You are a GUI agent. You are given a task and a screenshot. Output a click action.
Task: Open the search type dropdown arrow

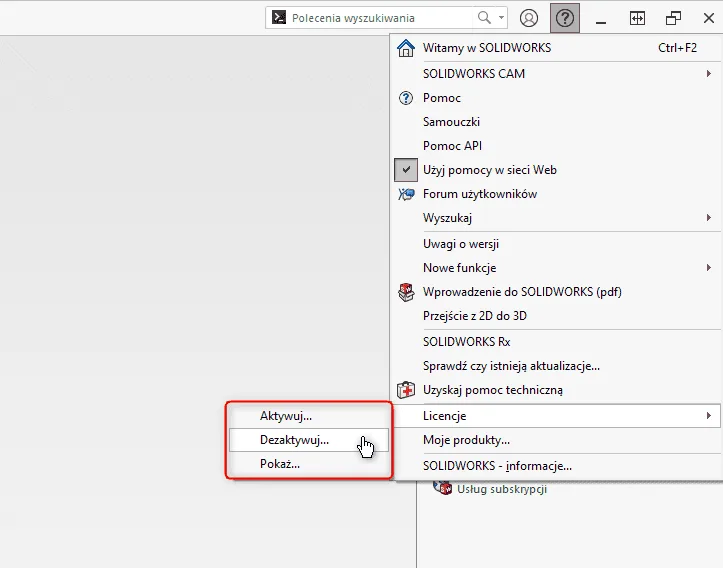[501, 18]
